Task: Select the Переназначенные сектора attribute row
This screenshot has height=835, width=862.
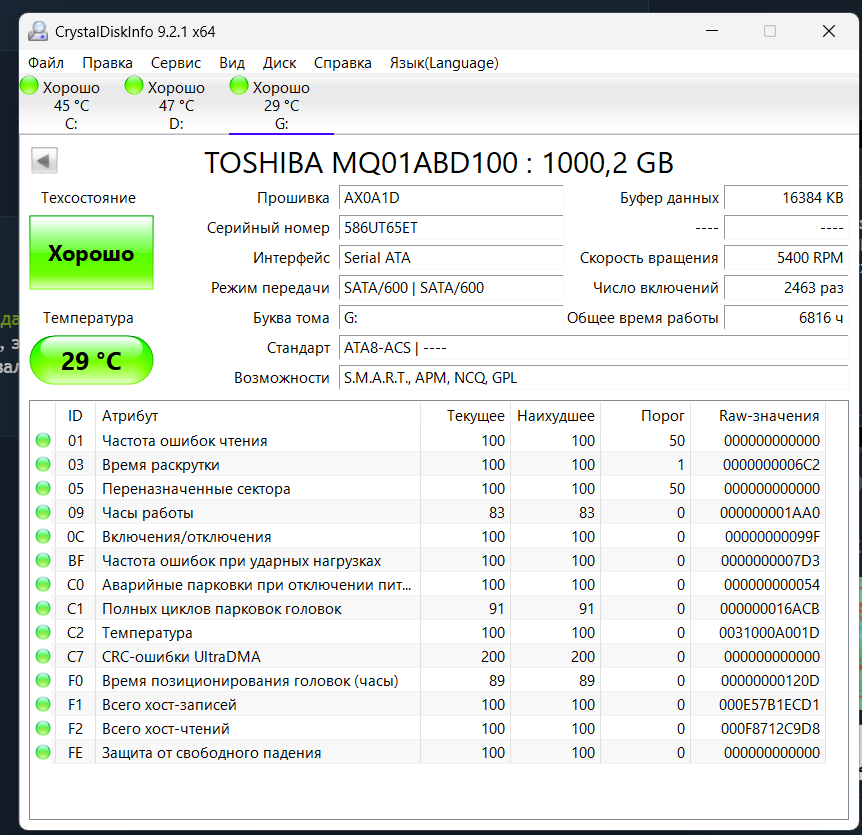Action: (428, 488)
